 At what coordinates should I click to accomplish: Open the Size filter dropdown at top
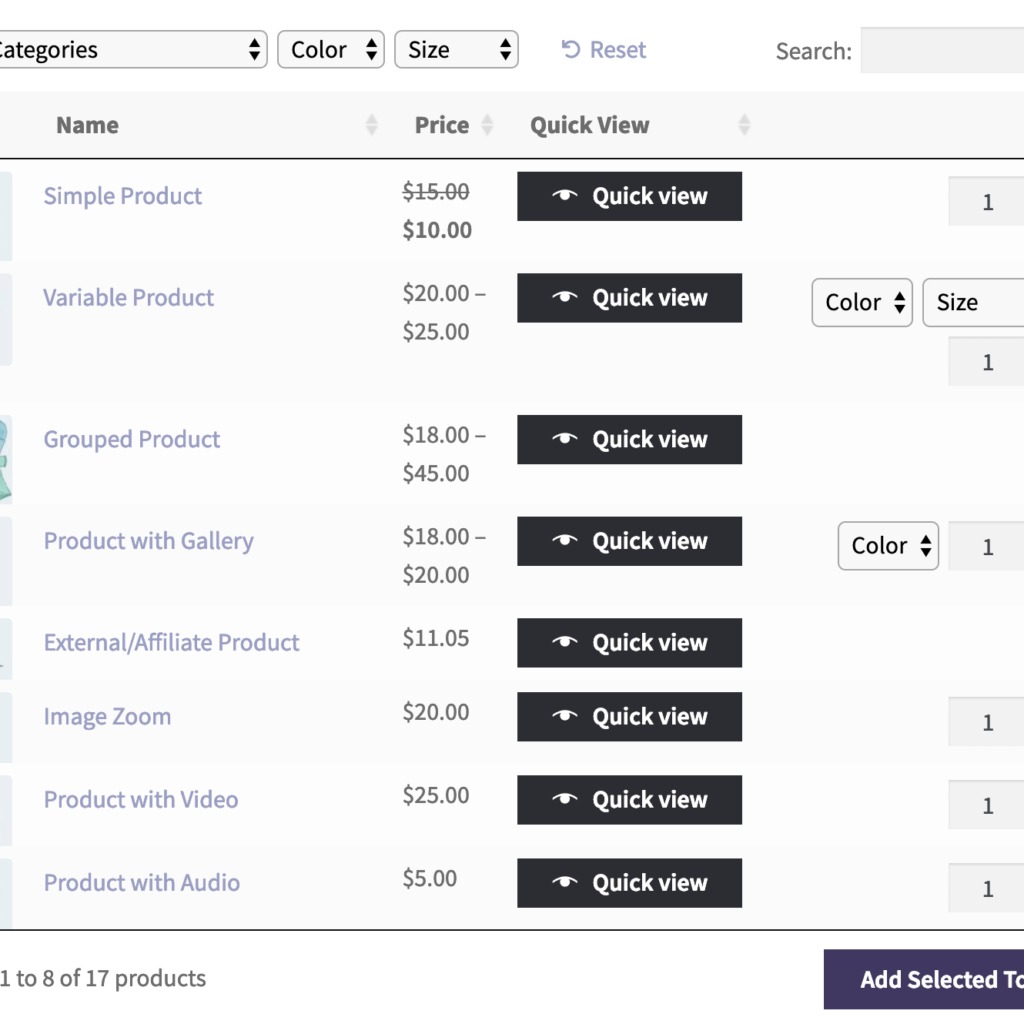(456, 50)
